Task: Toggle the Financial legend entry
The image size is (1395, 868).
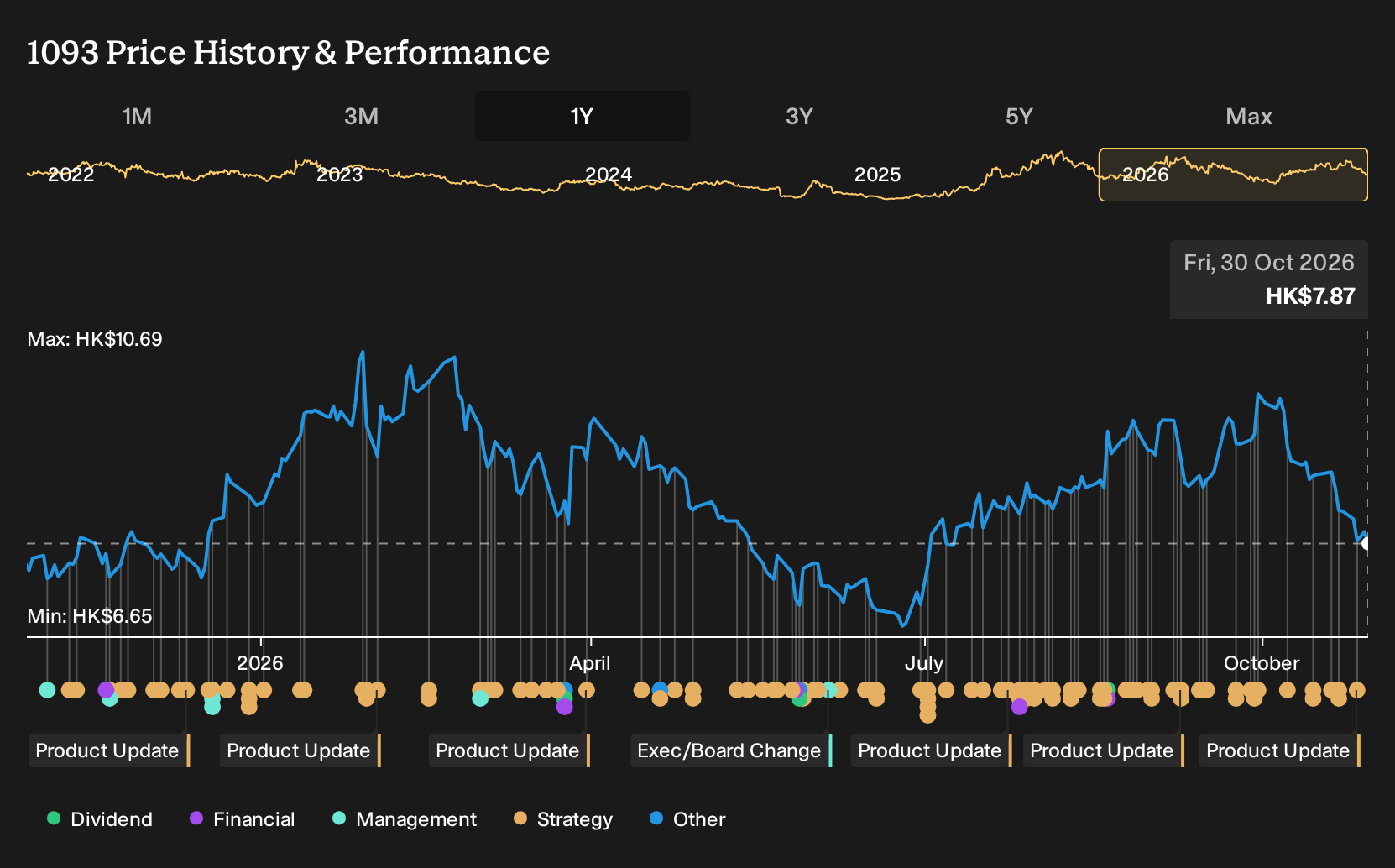Action: point(242,819)
